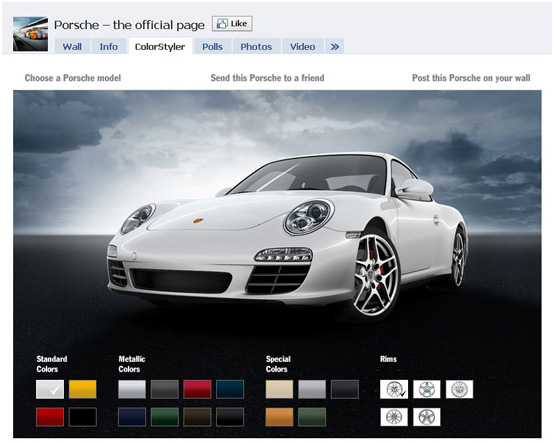Pick the ruby red metallic swatch
Image resolution: width=554 pixels, height=443 pixels.
[197, 389]
